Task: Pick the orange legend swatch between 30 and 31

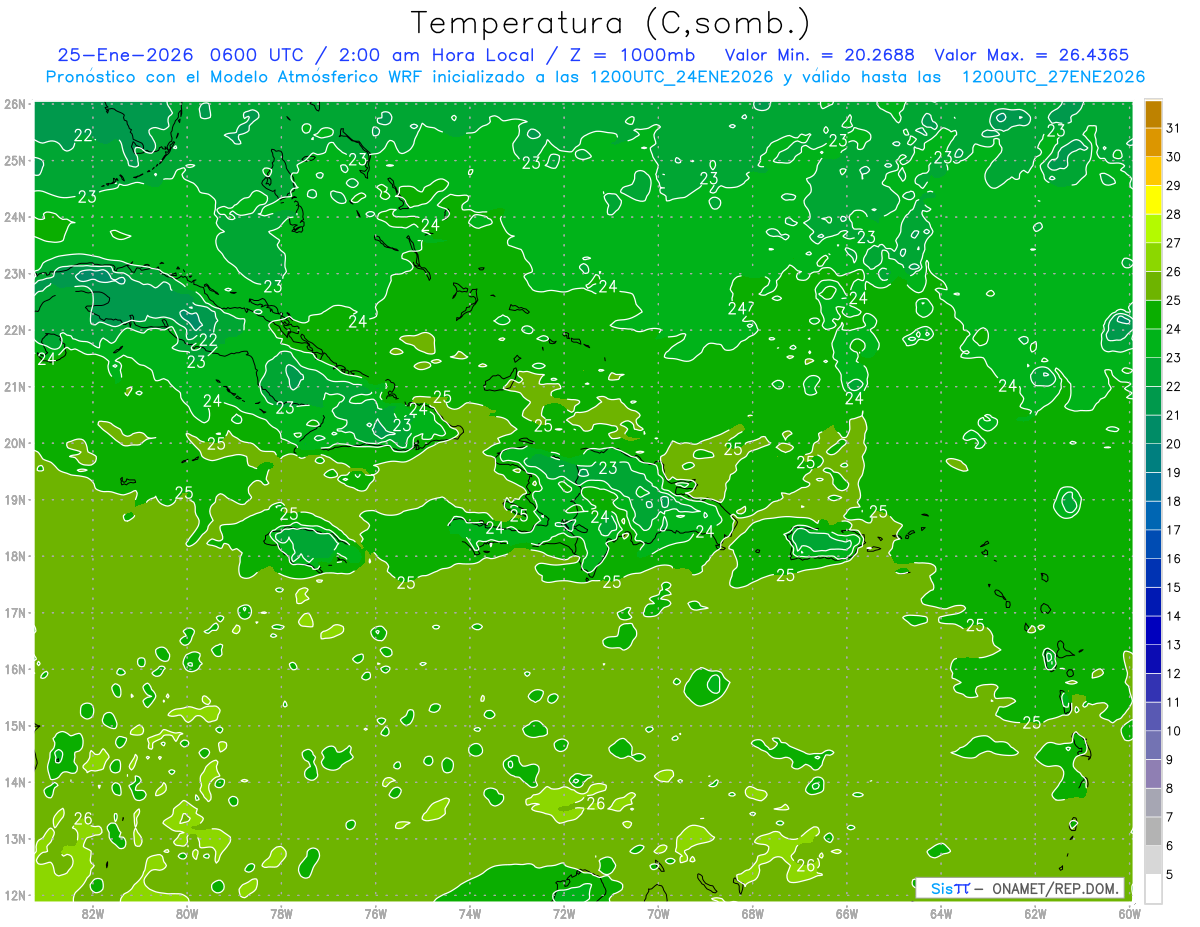Action: (1153, 143)
